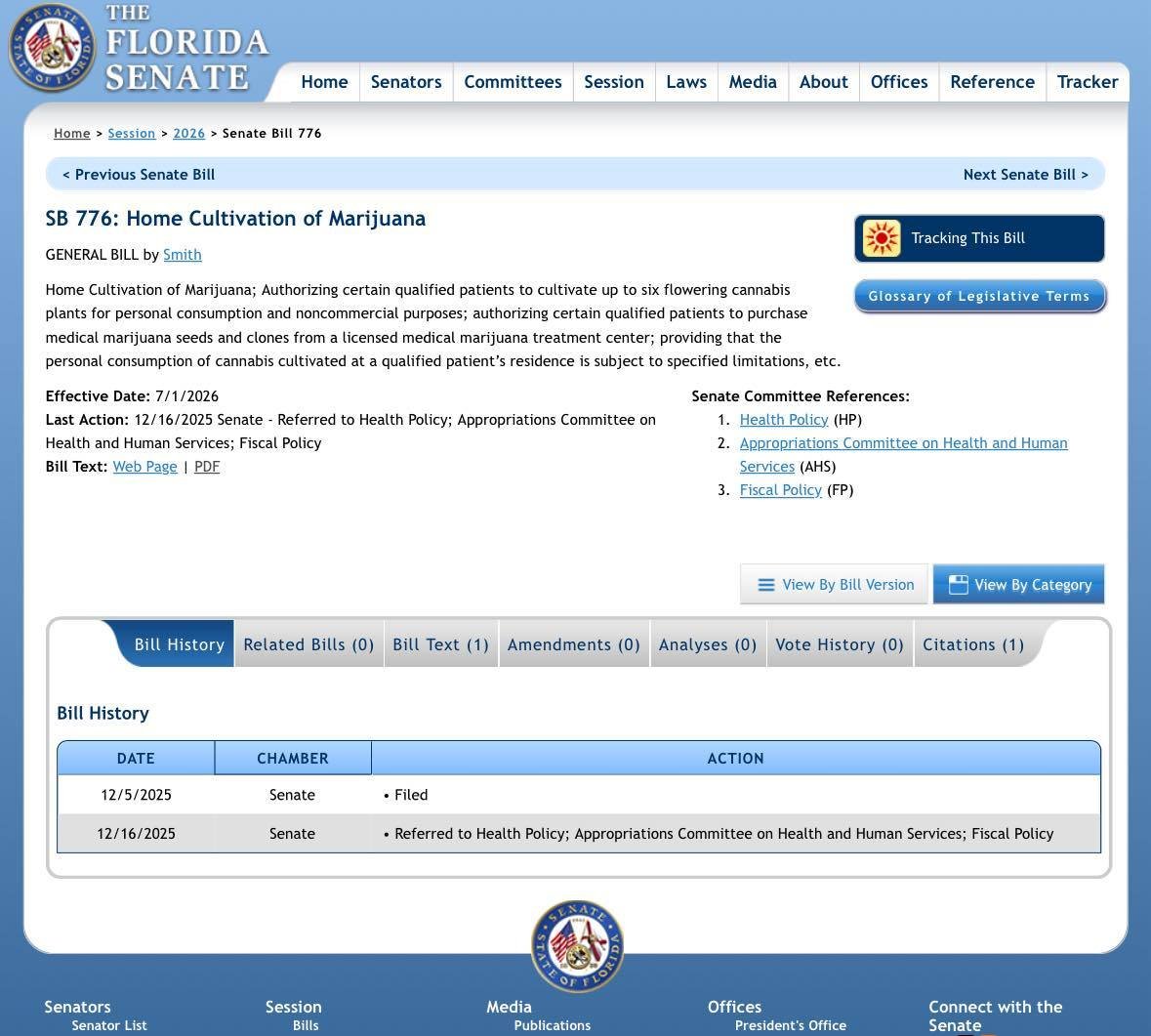Viewport: 1151px width, 1036px height.
Task: Click the calendar icon on View By Category
Action: (x=958, y=585)
